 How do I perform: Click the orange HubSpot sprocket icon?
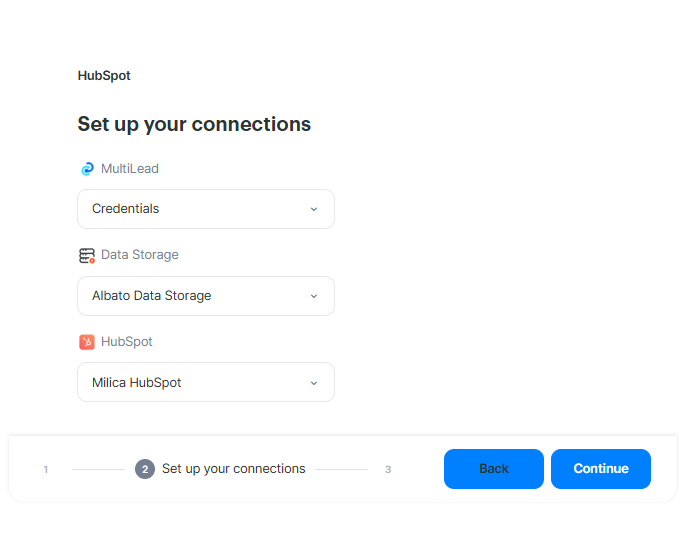[x=87, y=342]
